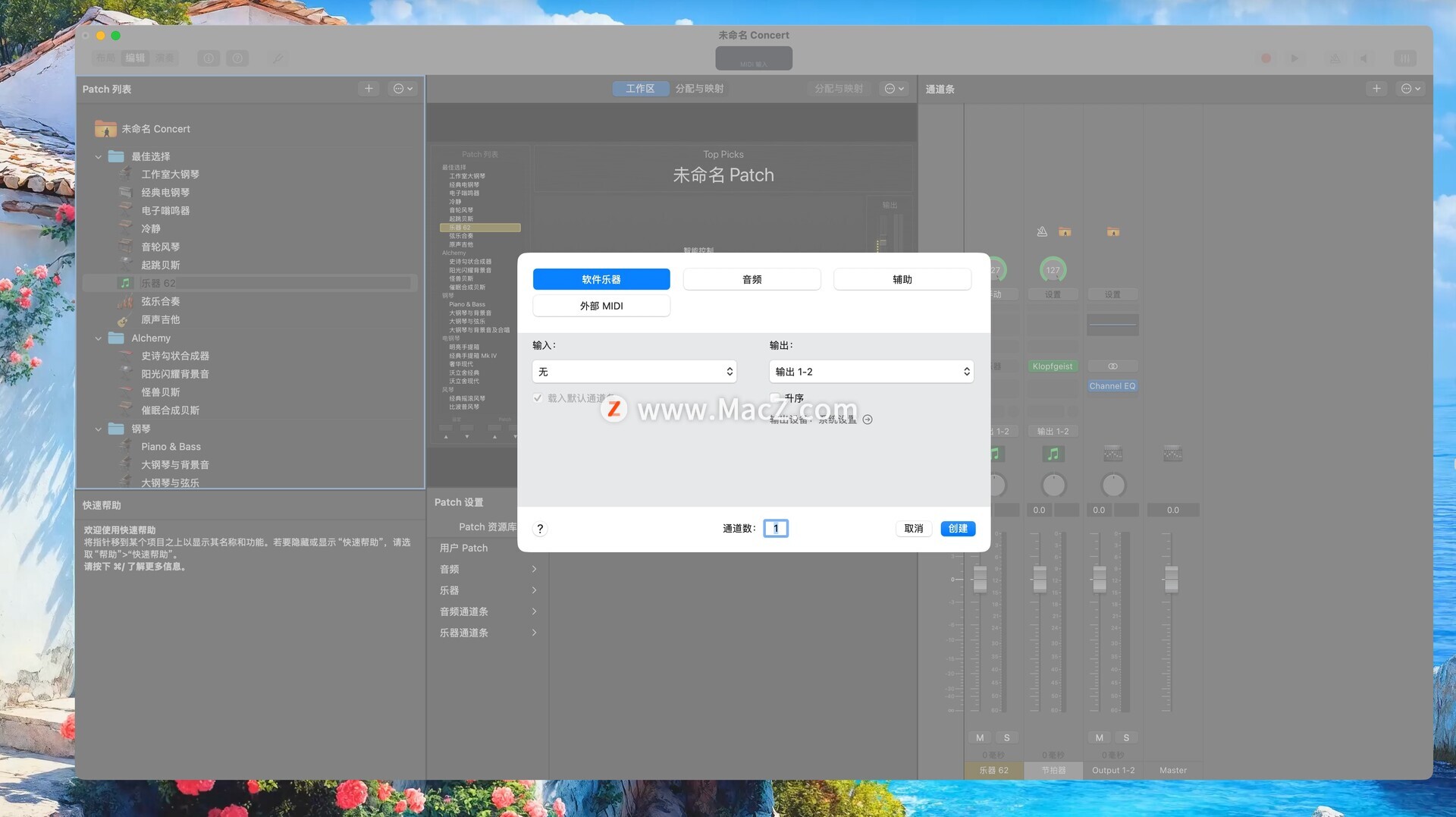Viewport: 1456px width, 817px height.
Task: Click the 乐器 62 music note icon in the patch list
Action: (x=125, y=283)
